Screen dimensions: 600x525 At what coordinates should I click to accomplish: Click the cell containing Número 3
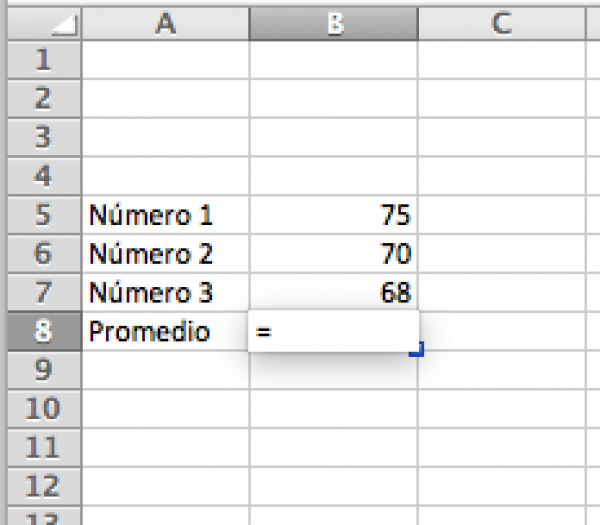166,293
